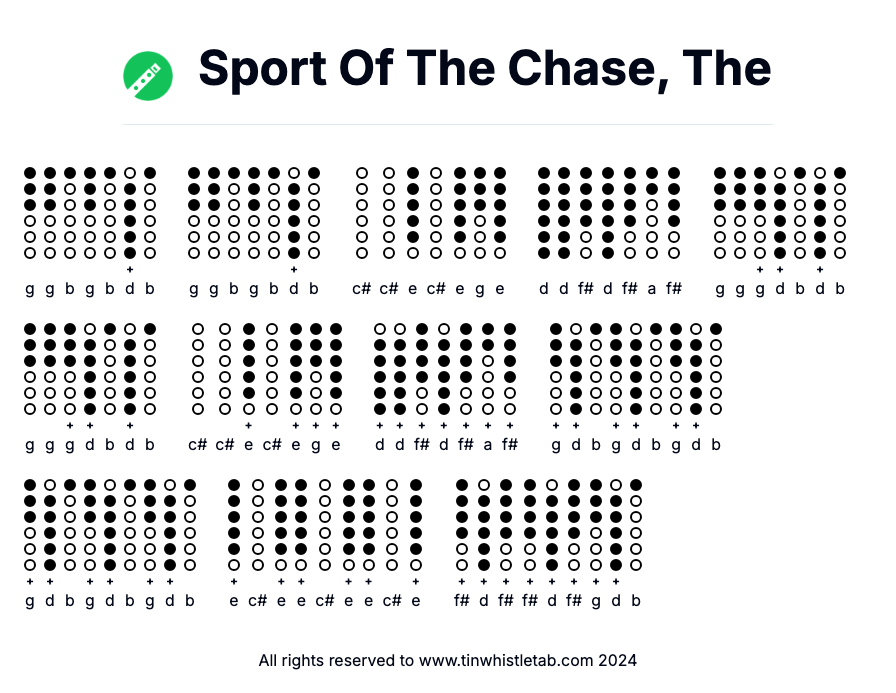This screenshot has width=896, height=693.
Task: Click the first fingering diagram in the second row
Action: (30, 369)
